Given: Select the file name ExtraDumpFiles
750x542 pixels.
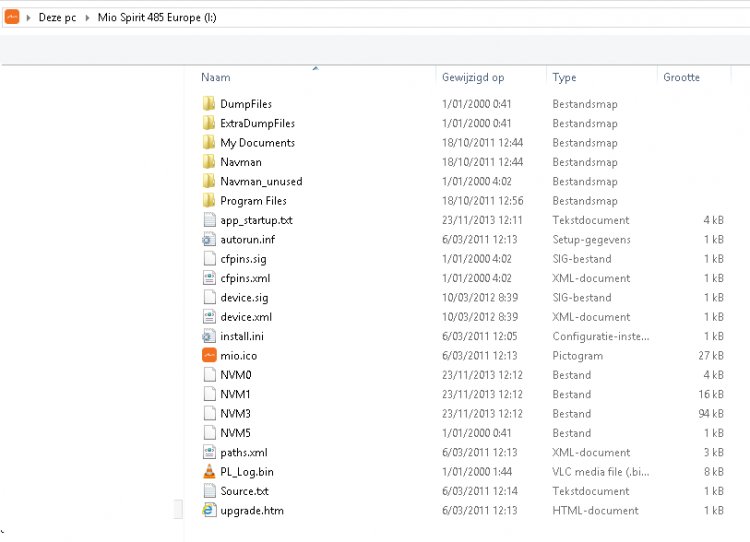Looking at the screenshot, I should (257, 123).
